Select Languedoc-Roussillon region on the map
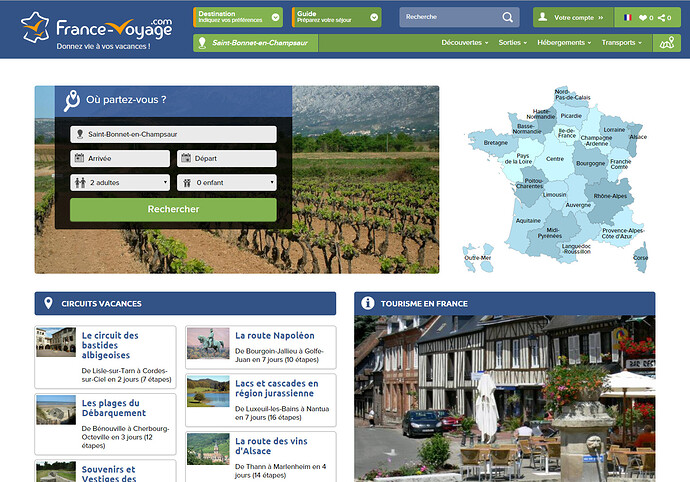Screen dimensions: 690x482 [577, 249]
